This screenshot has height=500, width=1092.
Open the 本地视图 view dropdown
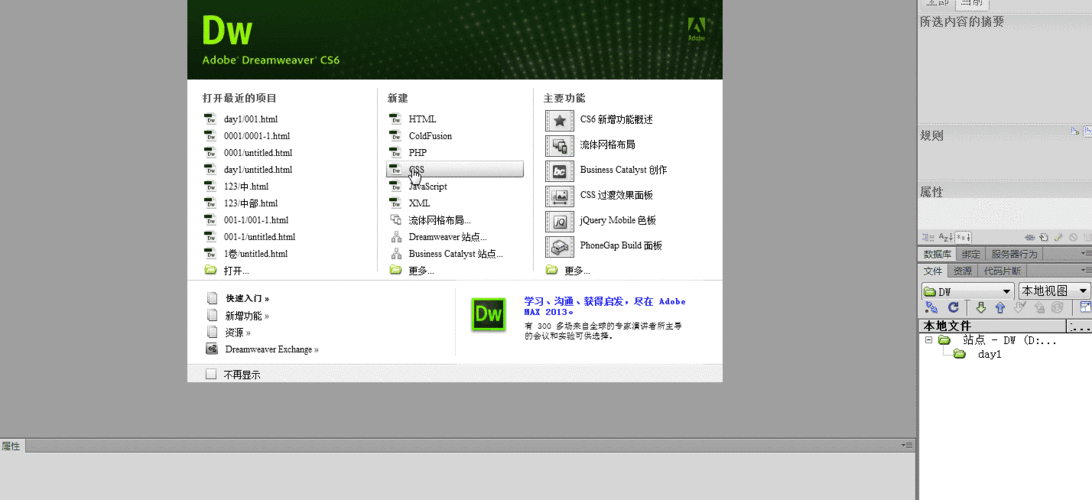(x=1054, y=291)
